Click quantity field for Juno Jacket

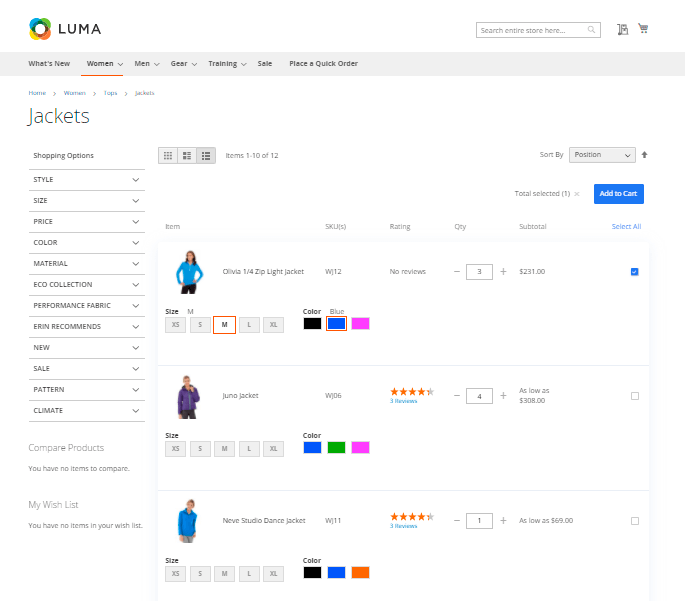479,396
